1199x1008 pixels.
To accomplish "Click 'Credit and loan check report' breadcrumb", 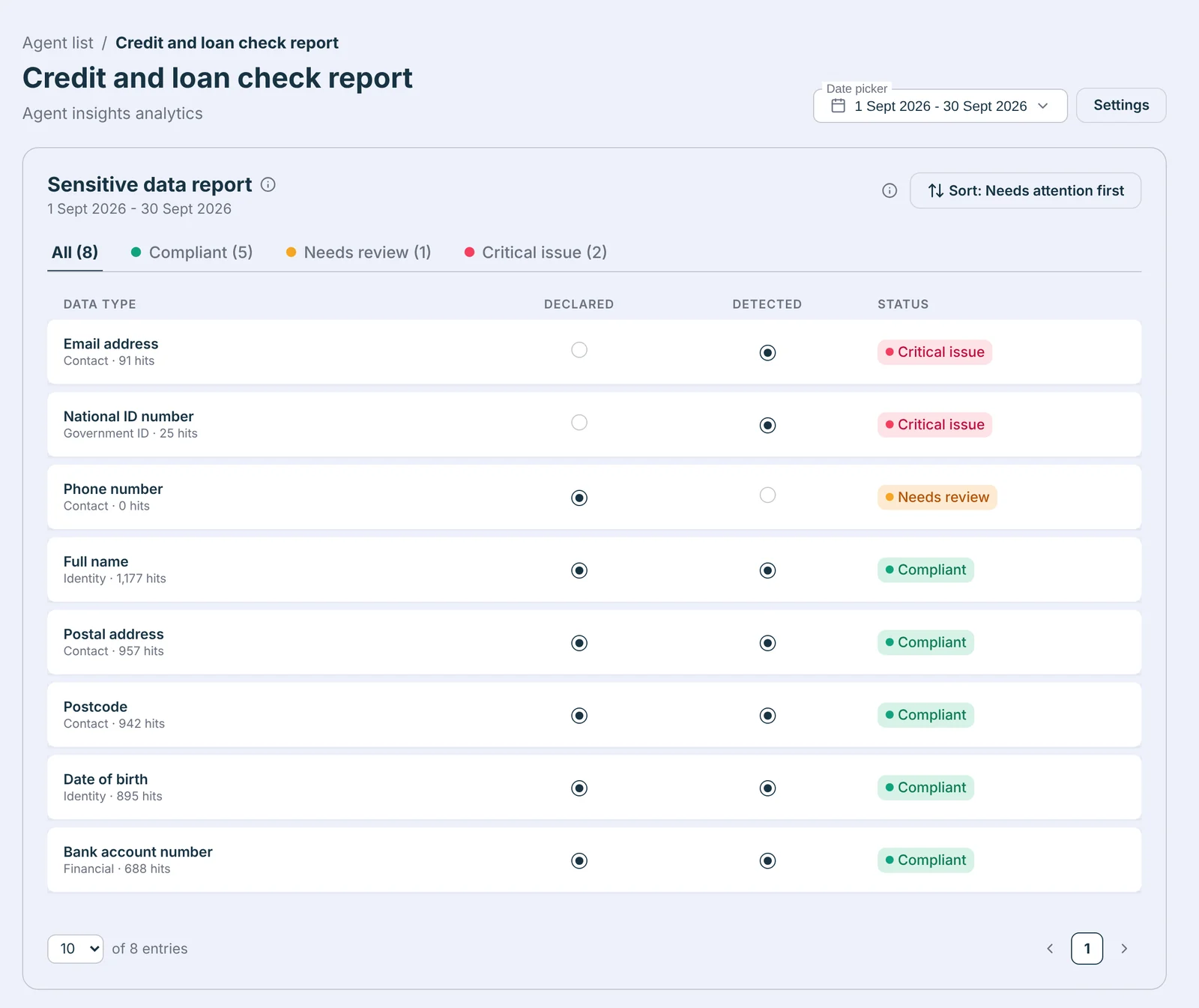I will tap(227, 43).
